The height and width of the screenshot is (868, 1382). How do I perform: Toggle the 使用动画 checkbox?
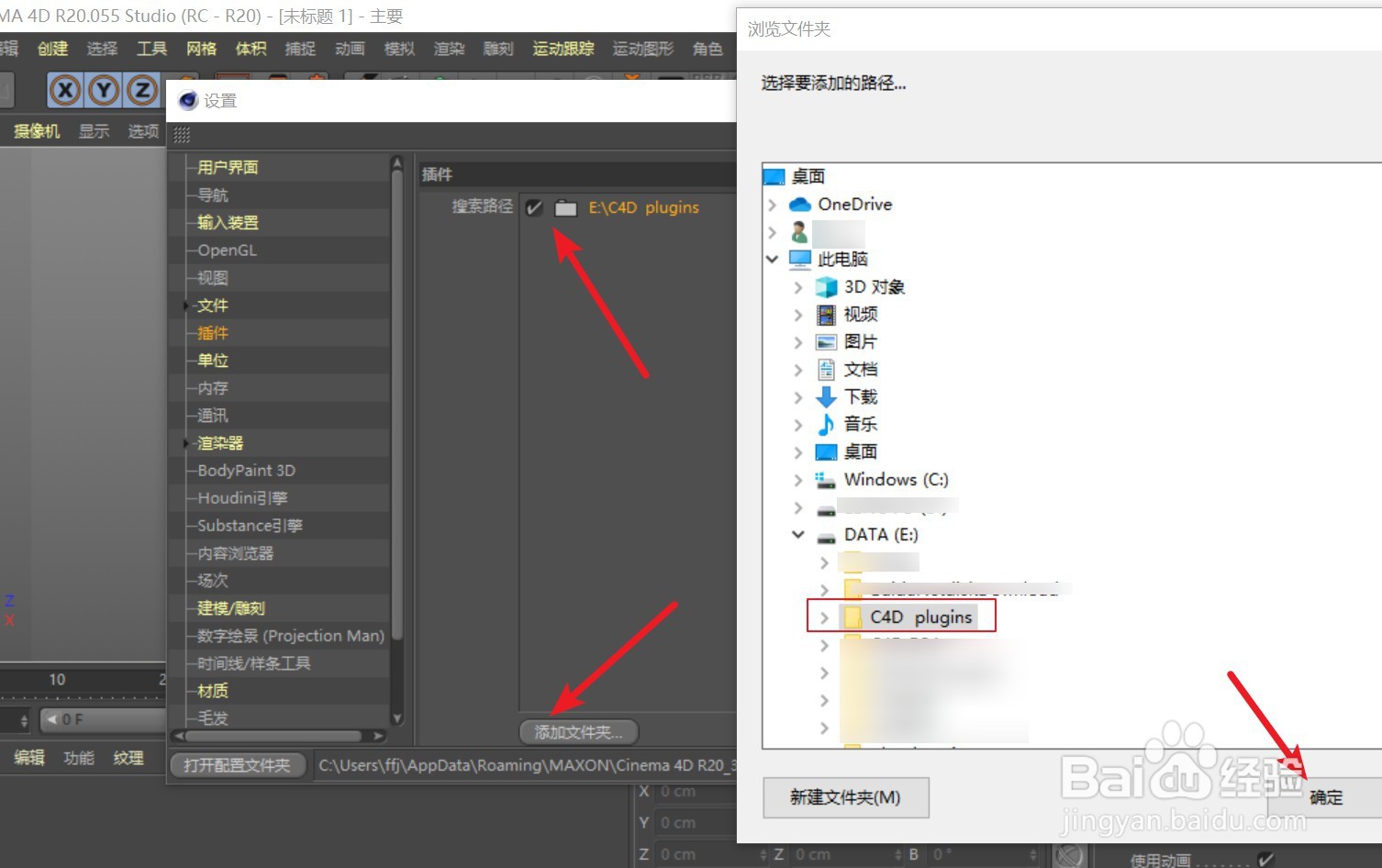pyautogui.click(x=1266, y=859)
